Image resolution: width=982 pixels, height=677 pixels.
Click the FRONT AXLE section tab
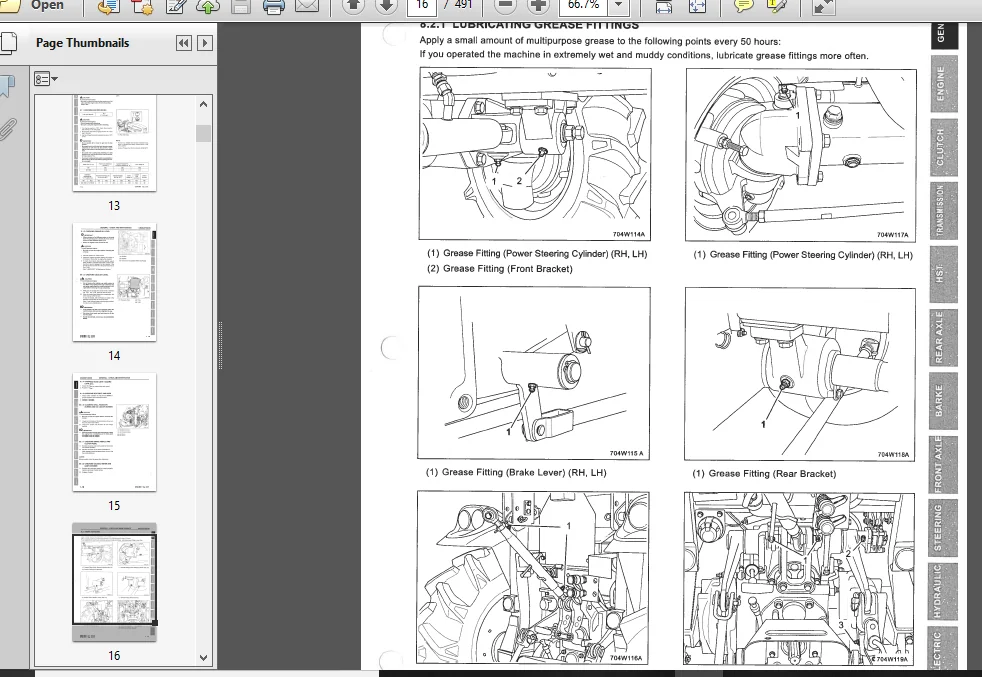click(x=943, y=465)
